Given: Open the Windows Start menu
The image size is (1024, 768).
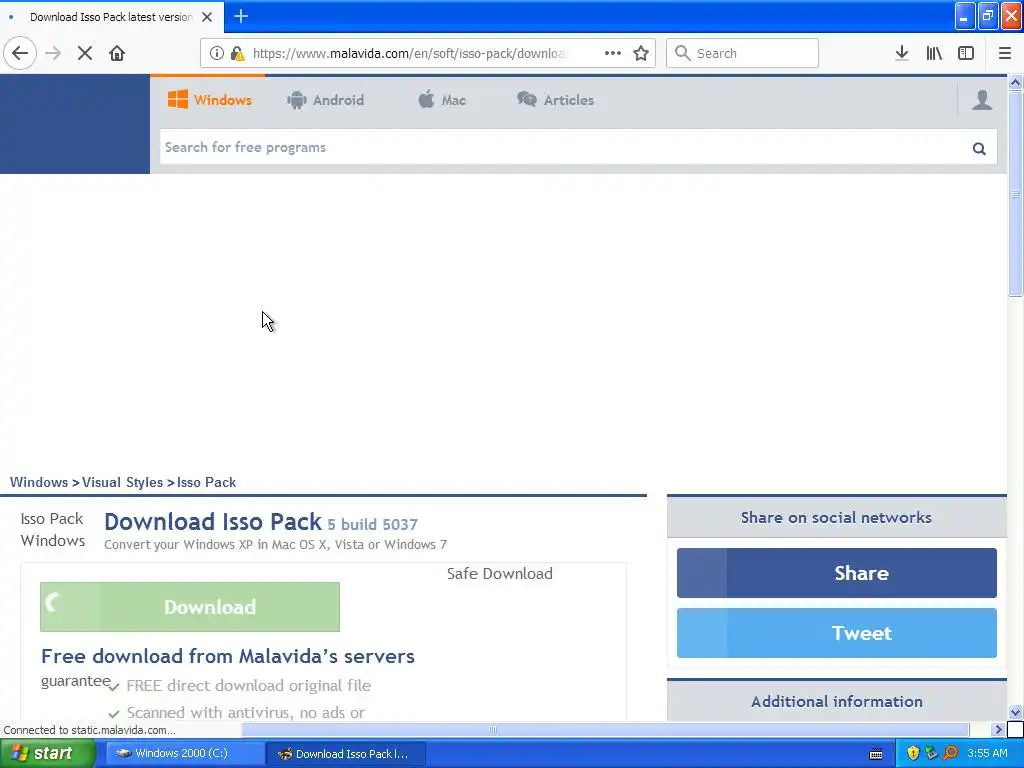Looking at the screenshot, I should click(x=47, y=753).
